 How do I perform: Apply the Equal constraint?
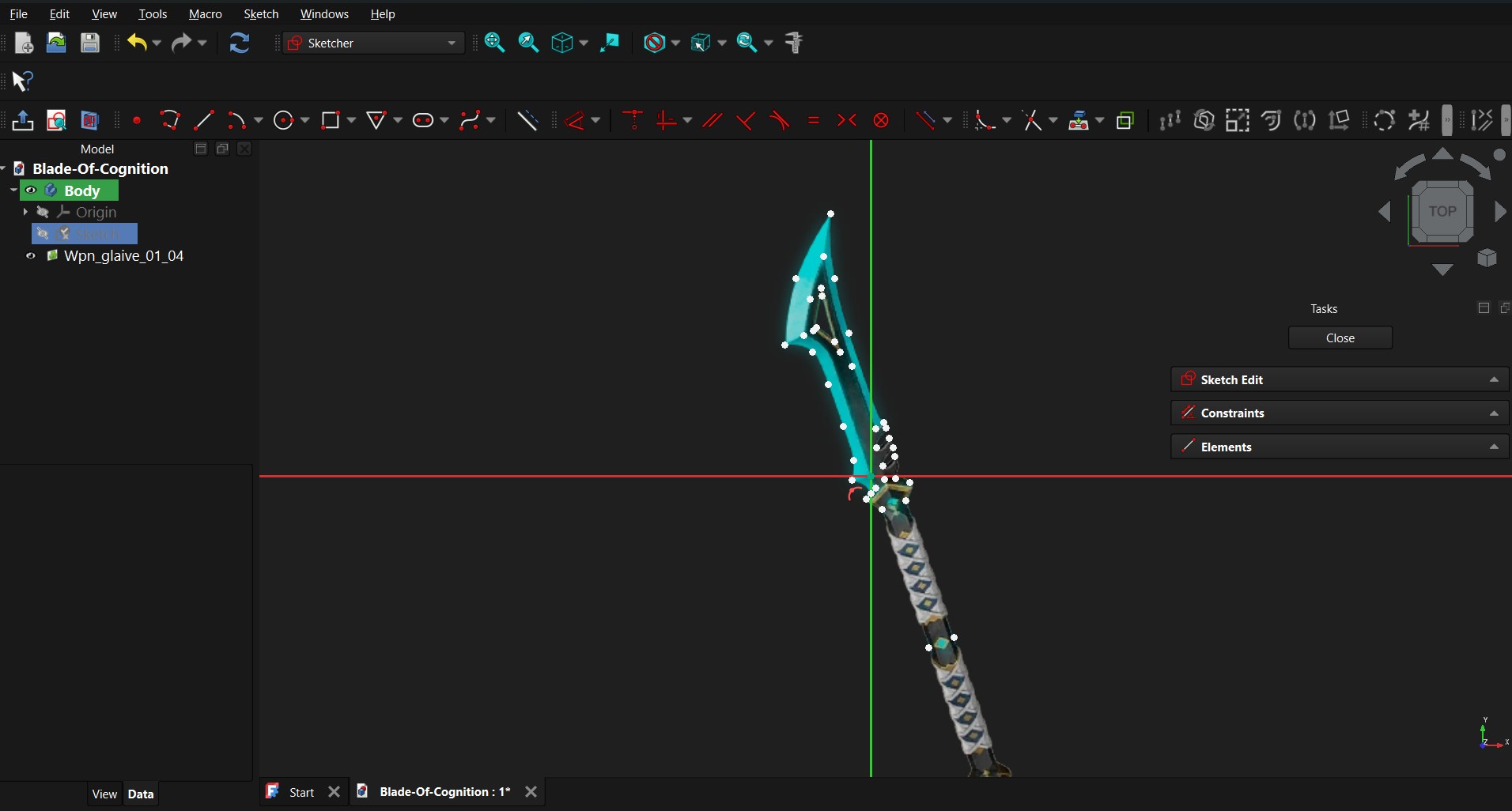(813, 120)
